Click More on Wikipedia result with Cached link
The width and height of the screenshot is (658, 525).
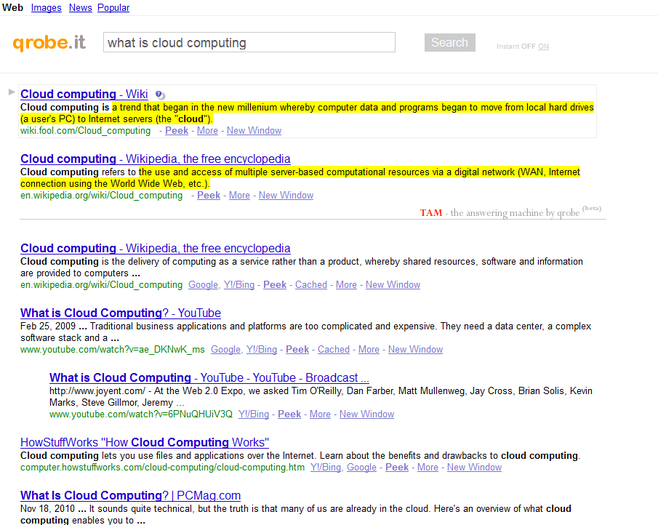[x=346, y=285]
